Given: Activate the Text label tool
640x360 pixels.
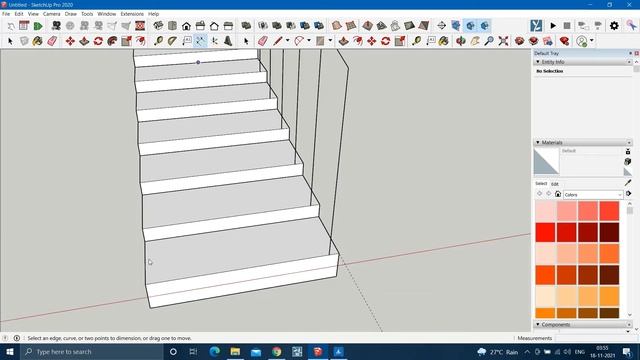Looking at the screenshot, I should (x=187, y=41).
